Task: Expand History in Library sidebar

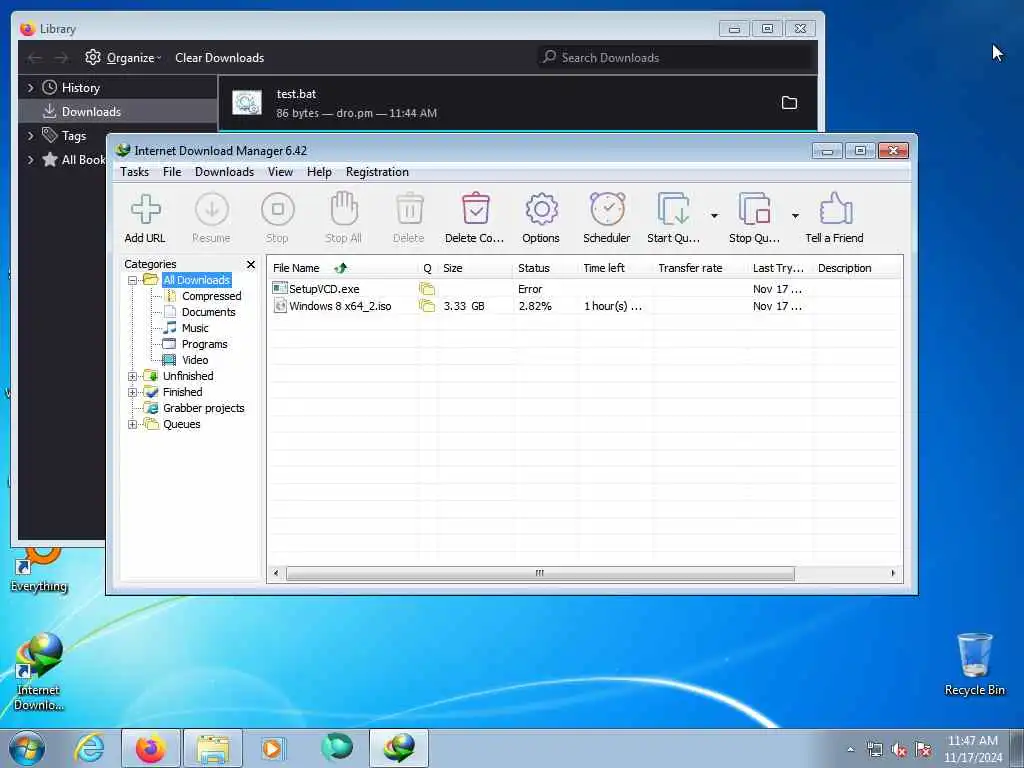Action: click(x=30, y=88)
